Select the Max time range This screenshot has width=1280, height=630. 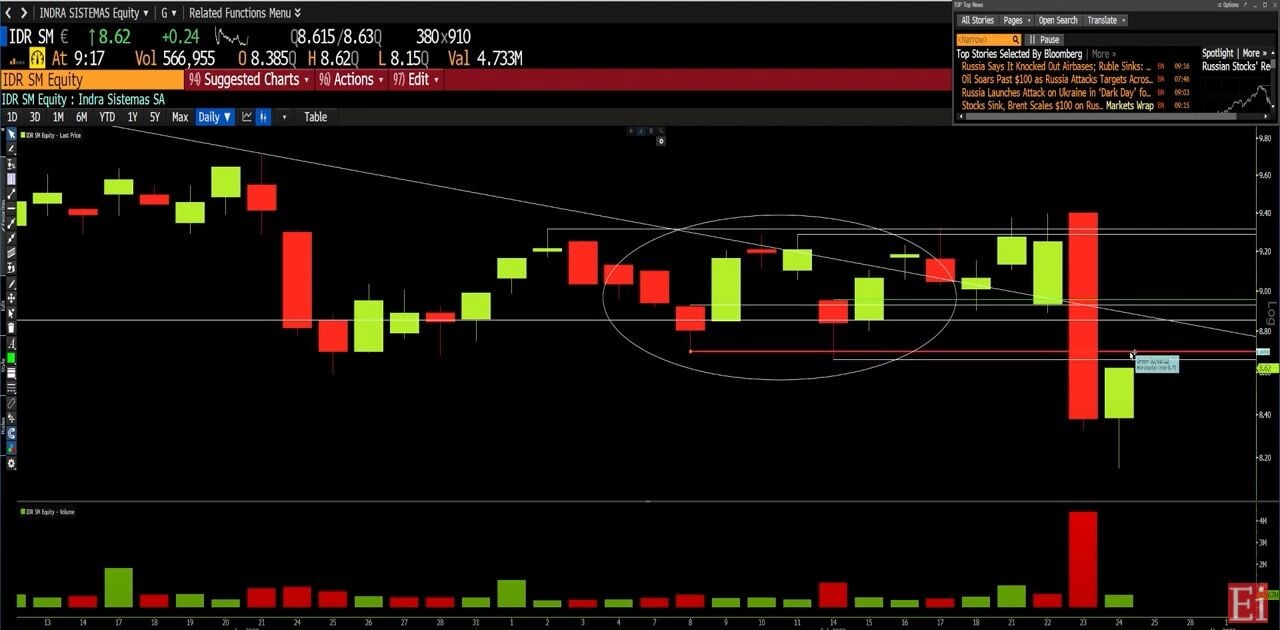[x=180, y=117]
